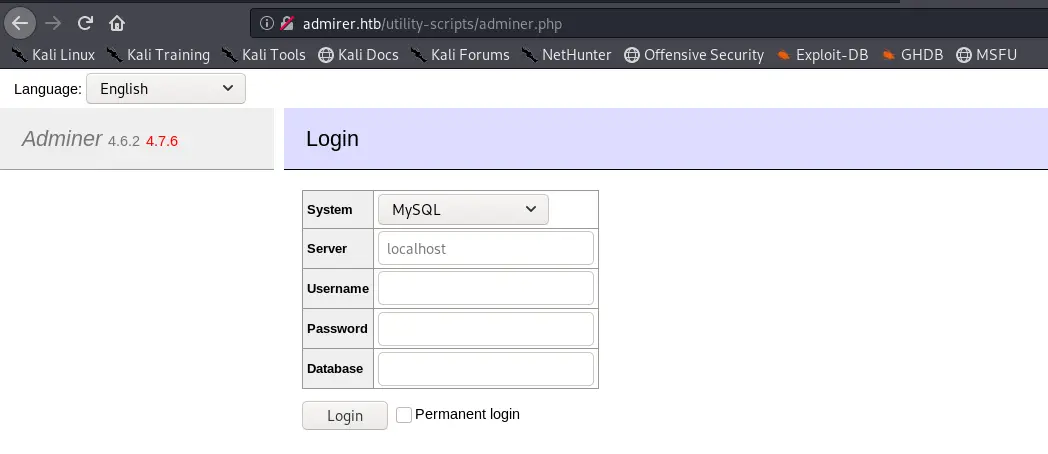Expand the System dropdown showing MySQL
1048x454 pixels.
(463, 209)
